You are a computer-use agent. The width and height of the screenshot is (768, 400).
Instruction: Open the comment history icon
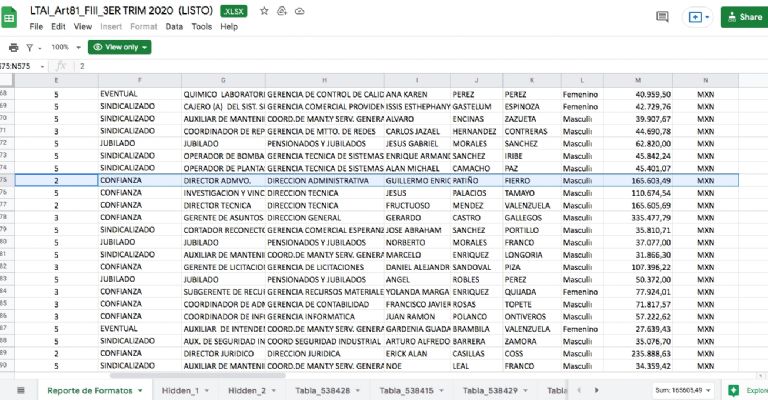[661, 17]
